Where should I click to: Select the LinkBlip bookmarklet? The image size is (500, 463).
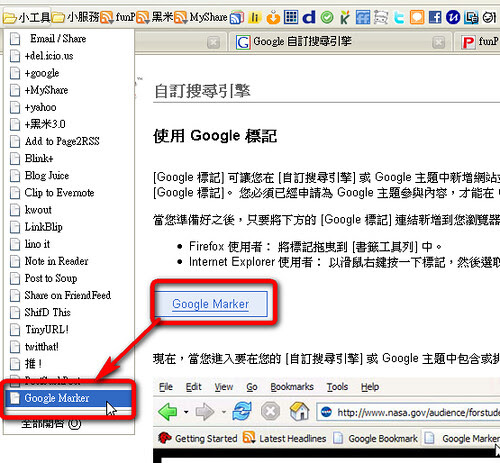tap(69, 227)
